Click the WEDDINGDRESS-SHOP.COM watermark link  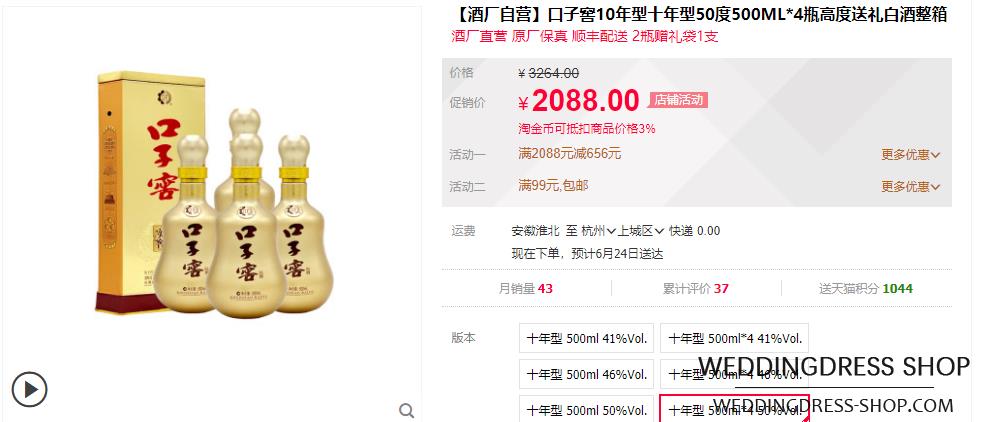(833, 406)
